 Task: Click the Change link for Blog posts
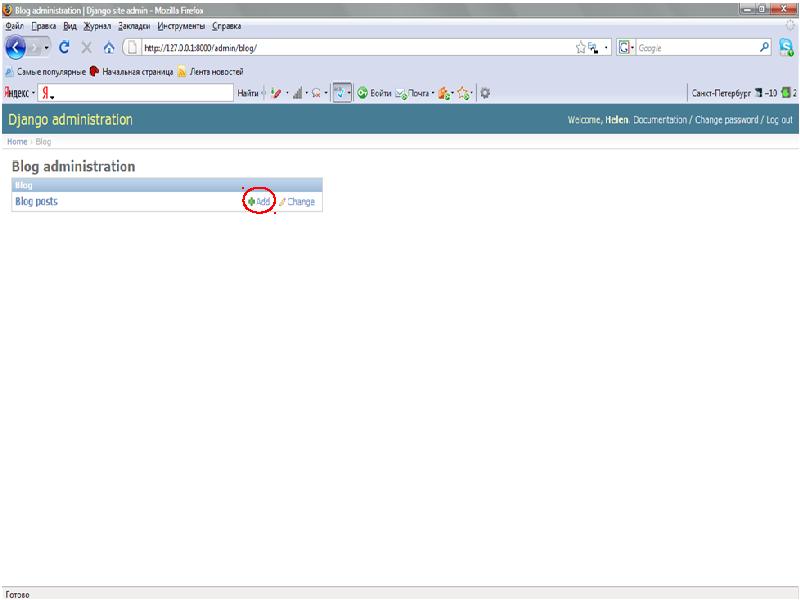[300, 201]
